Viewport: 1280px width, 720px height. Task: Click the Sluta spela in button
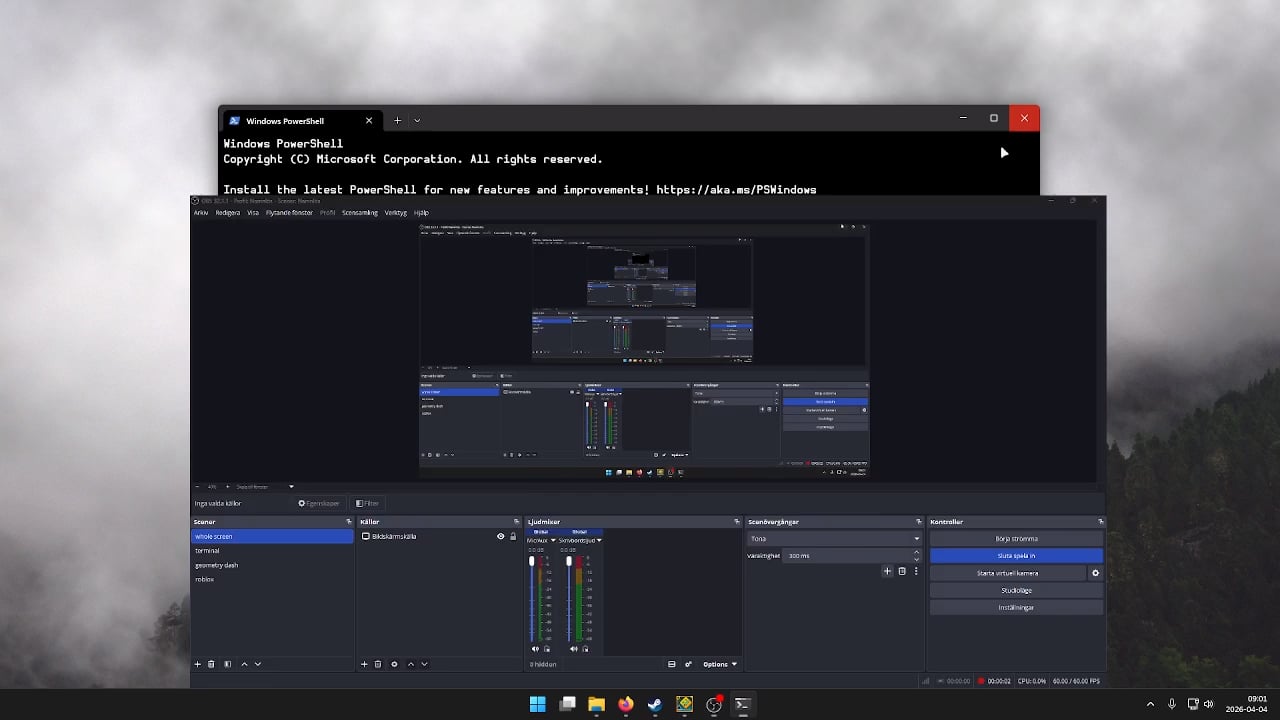1016,556
